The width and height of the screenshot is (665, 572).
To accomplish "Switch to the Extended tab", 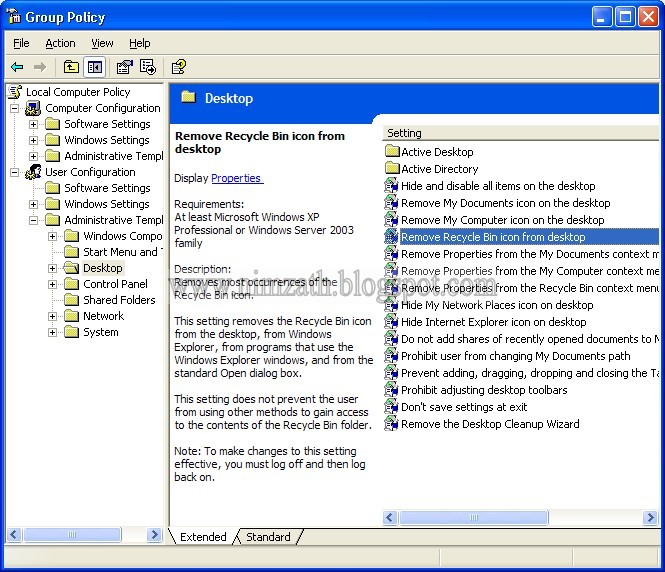I will tap(203, 537).
